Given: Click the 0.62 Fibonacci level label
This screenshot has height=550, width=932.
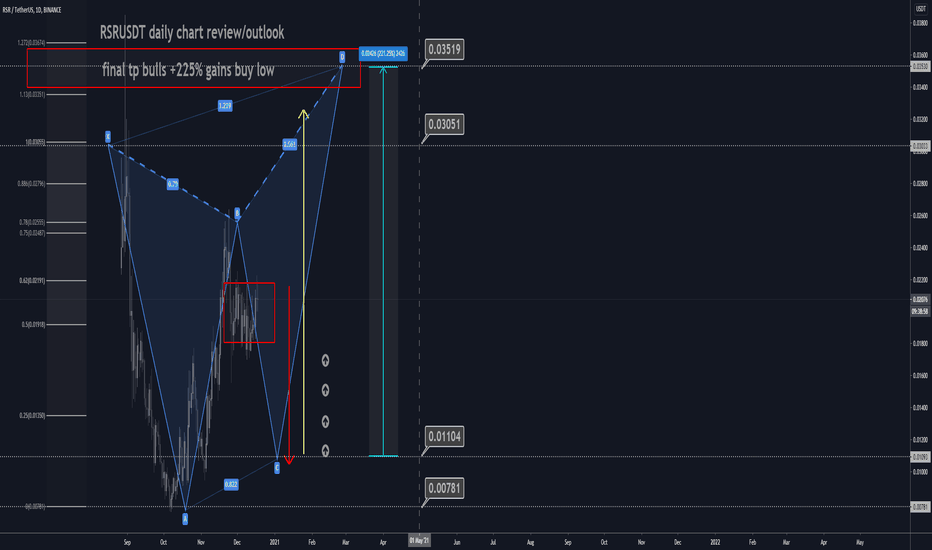Looking at the screenshot, I should tap(32, 280).
